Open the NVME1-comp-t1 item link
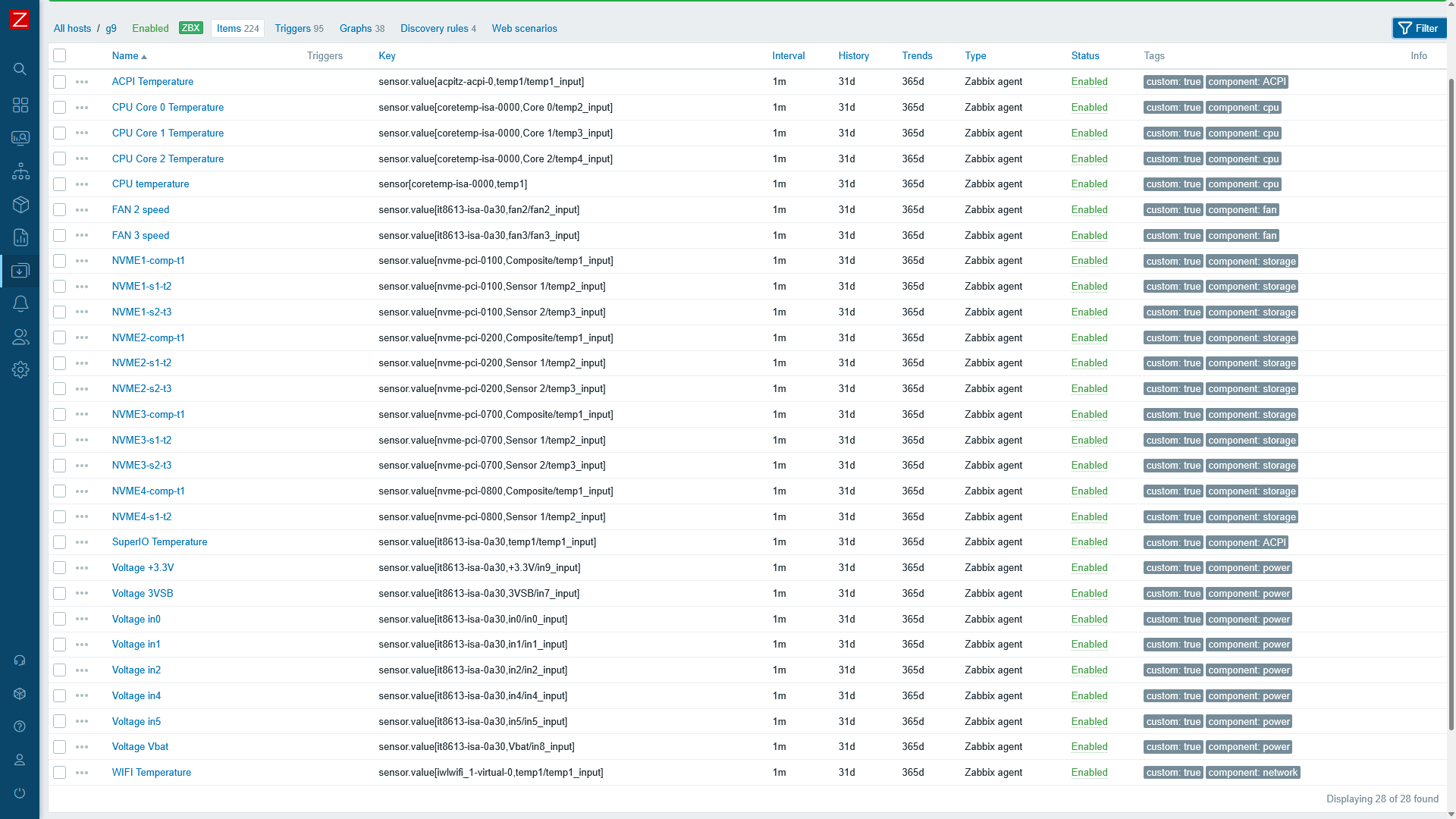 pyautogui.click(x=149, y=261)
